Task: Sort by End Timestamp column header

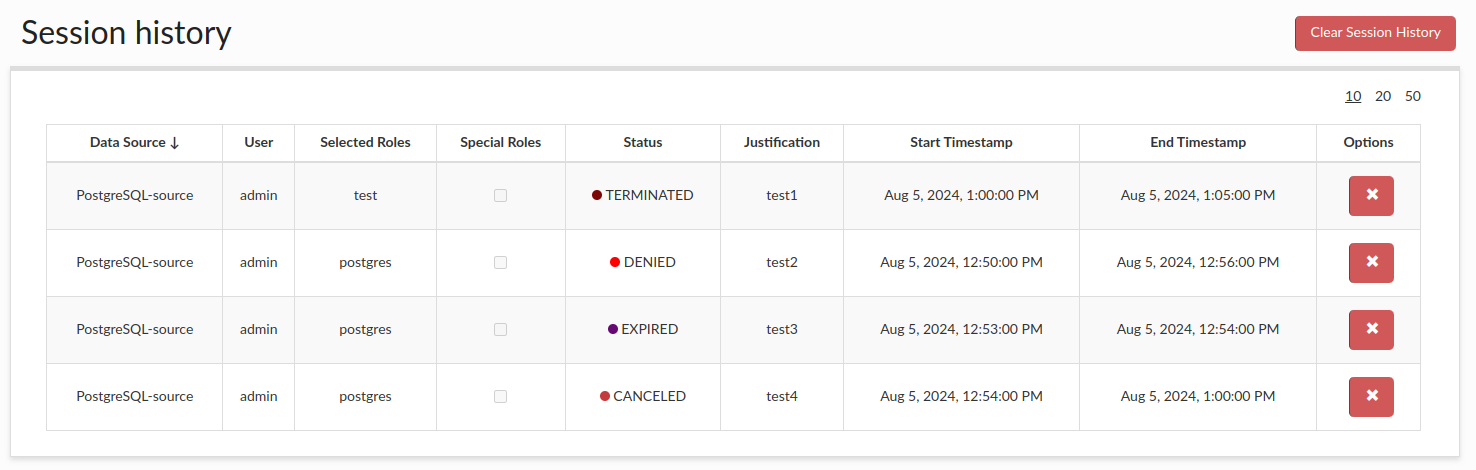Action: click(x=1198, y=143)
